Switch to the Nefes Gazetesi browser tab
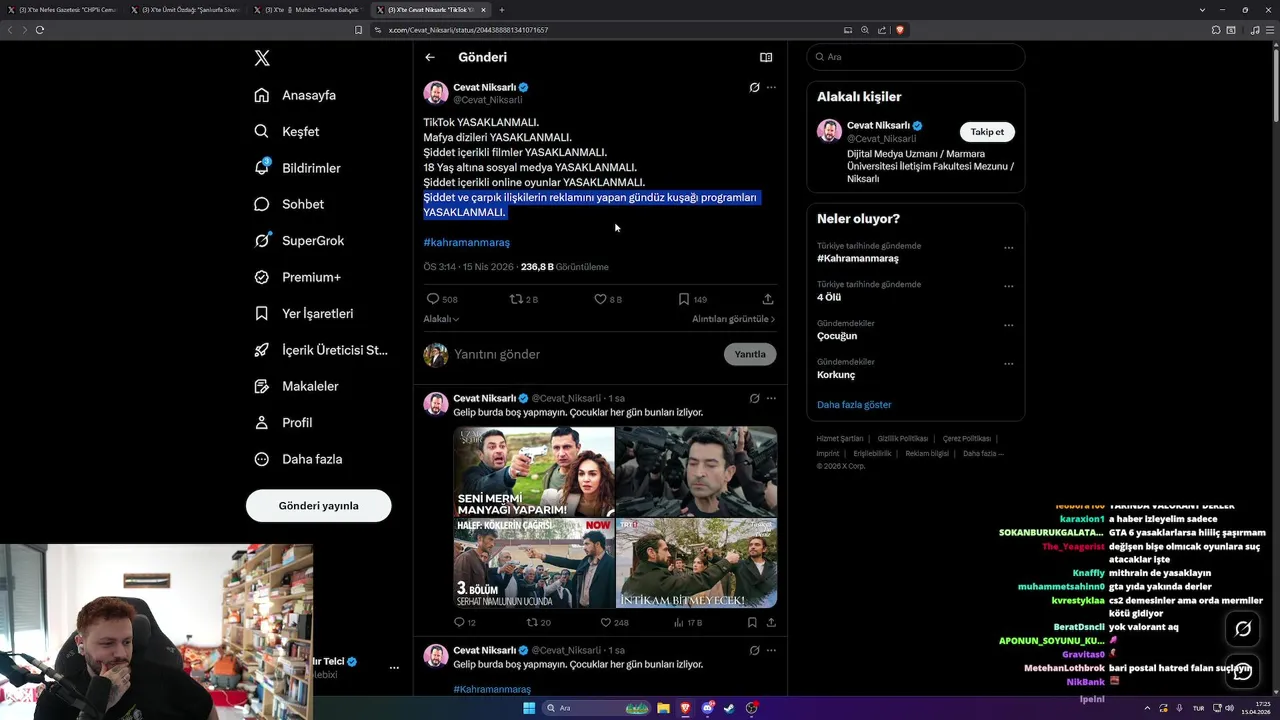1280x720 pixels. pyautogui.click(x=61, y=10)
